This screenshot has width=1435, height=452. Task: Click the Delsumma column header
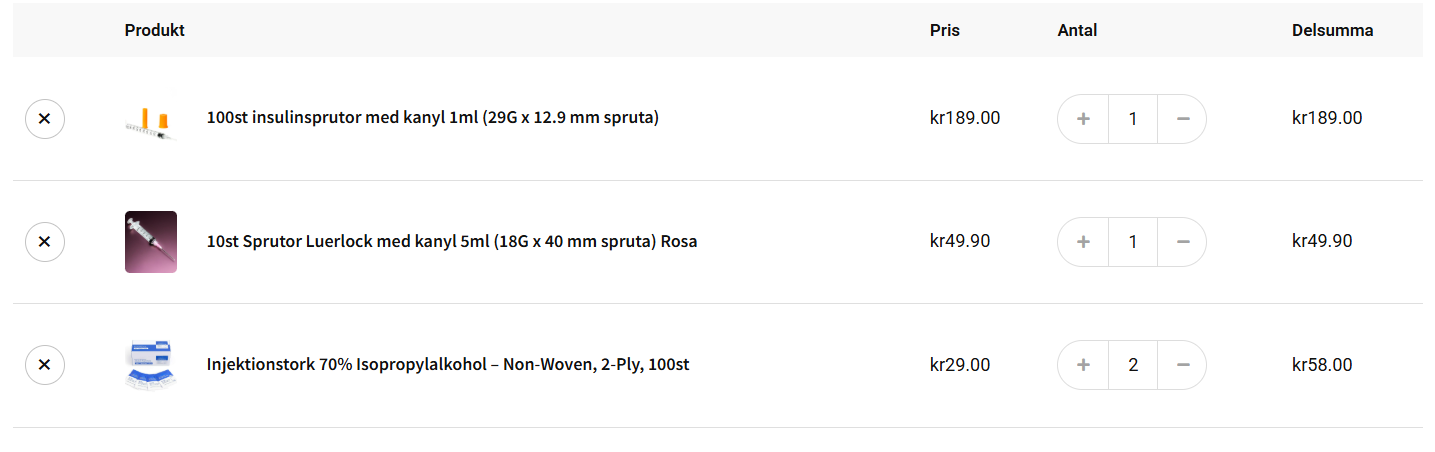[1332, 30]
